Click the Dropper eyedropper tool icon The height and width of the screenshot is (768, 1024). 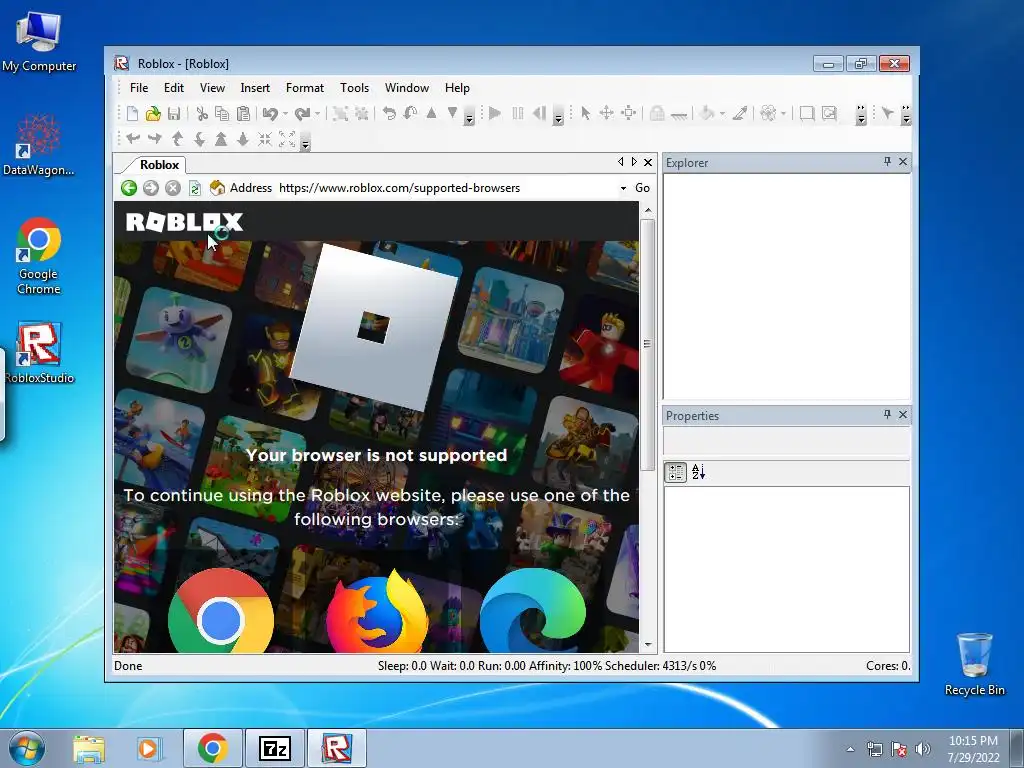click(739, 114)
